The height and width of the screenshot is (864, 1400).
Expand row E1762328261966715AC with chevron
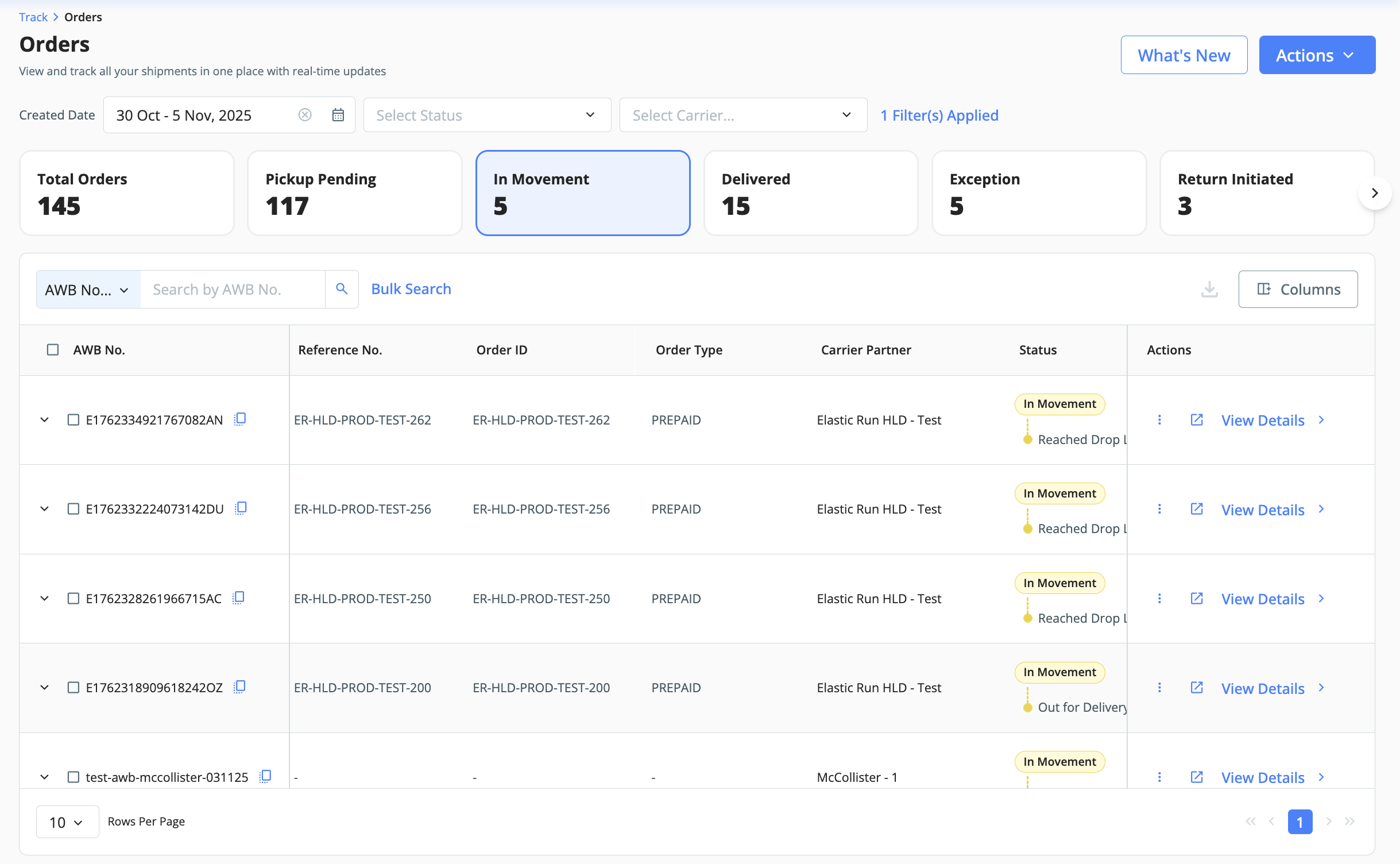pyautogui.click(x=44, y=599)
